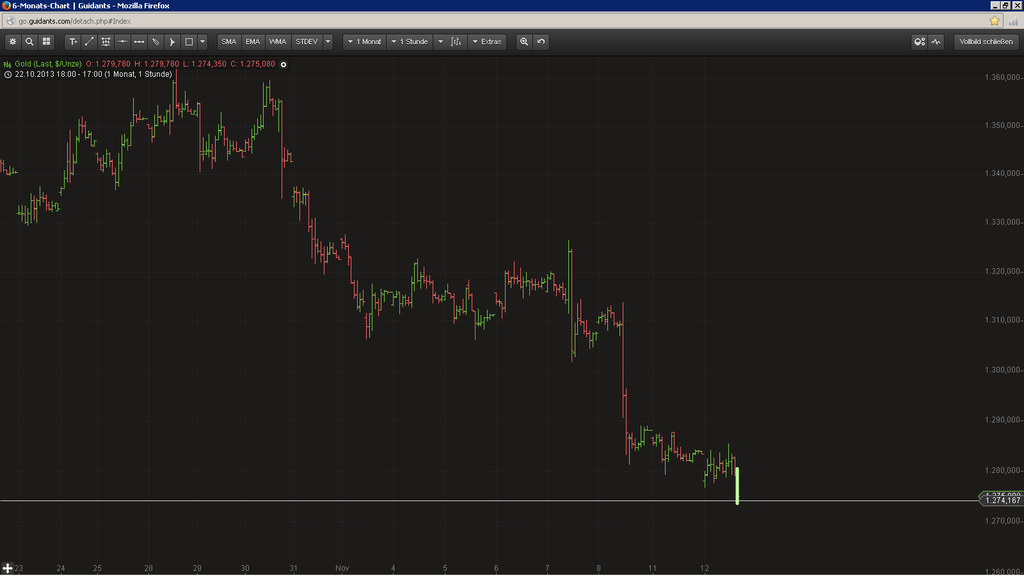Select the horizontal line tool

coord(122,42)
